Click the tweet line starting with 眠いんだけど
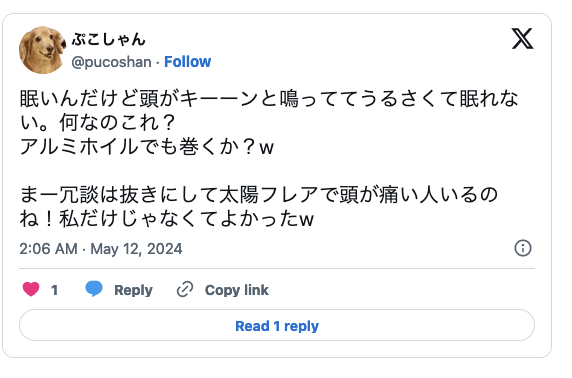 [x=269, y=99]
